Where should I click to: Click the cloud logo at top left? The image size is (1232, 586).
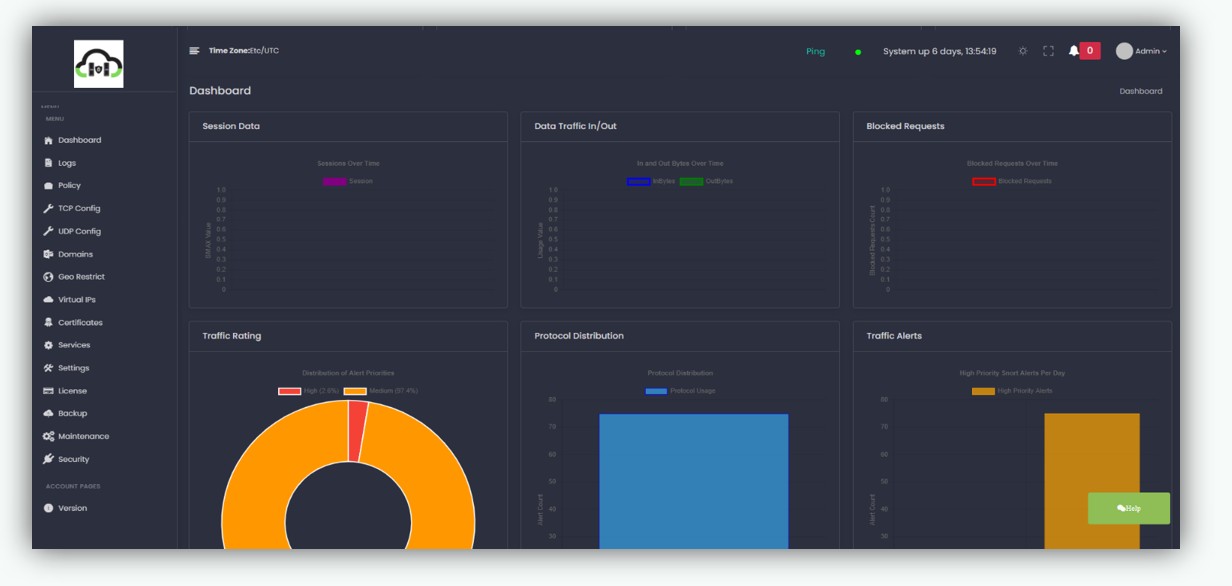(x=99, y=64)
